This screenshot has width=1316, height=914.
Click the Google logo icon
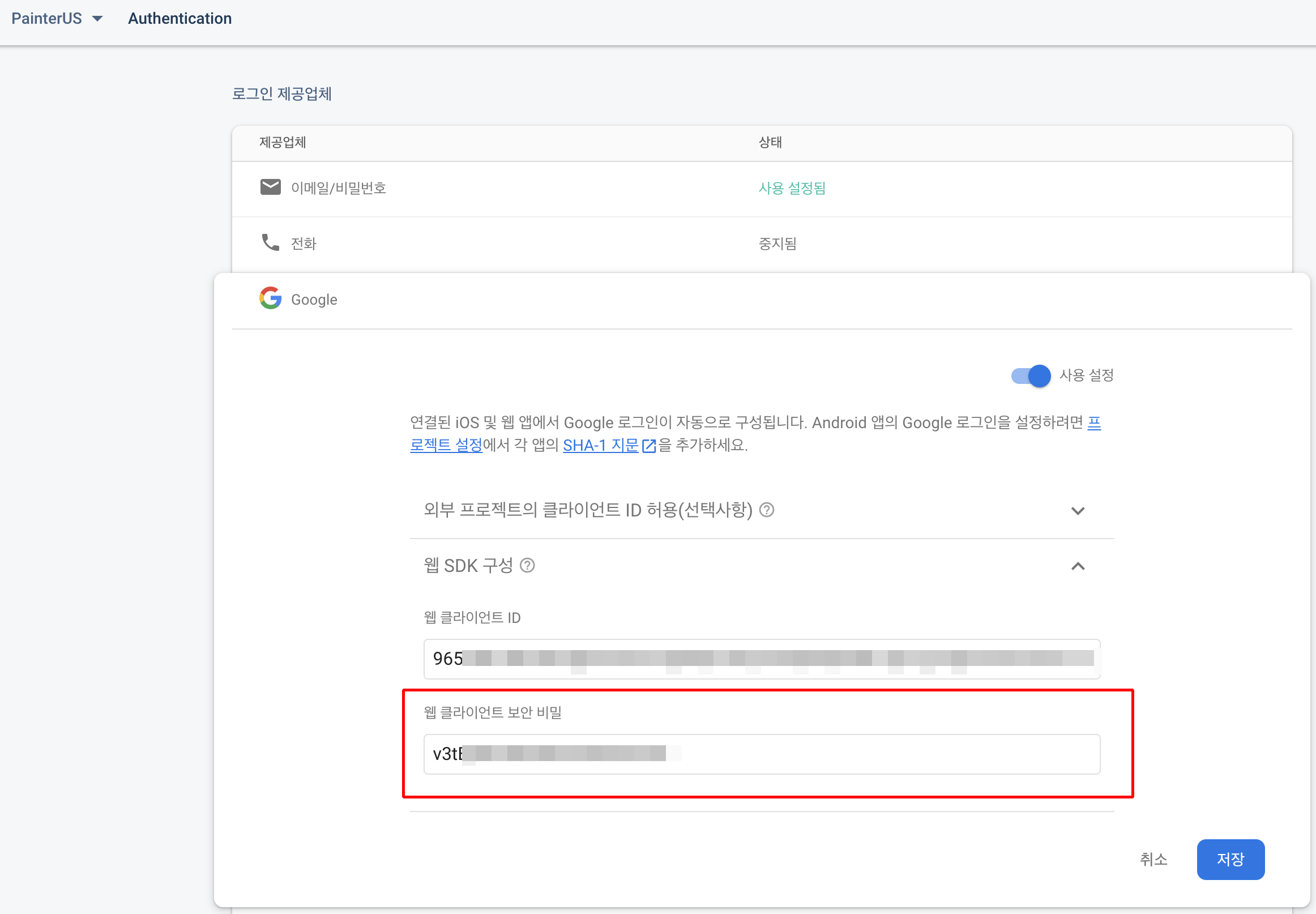pyautogui.click(x=270, y=298)
